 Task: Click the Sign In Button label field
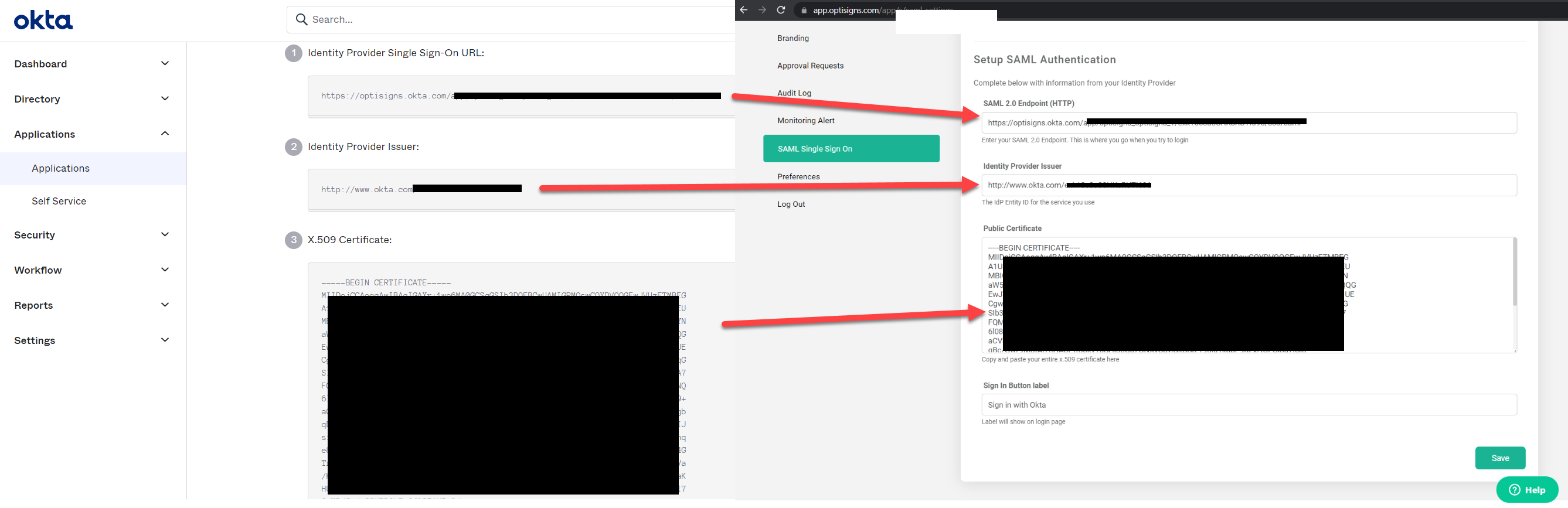point(1249,405)
